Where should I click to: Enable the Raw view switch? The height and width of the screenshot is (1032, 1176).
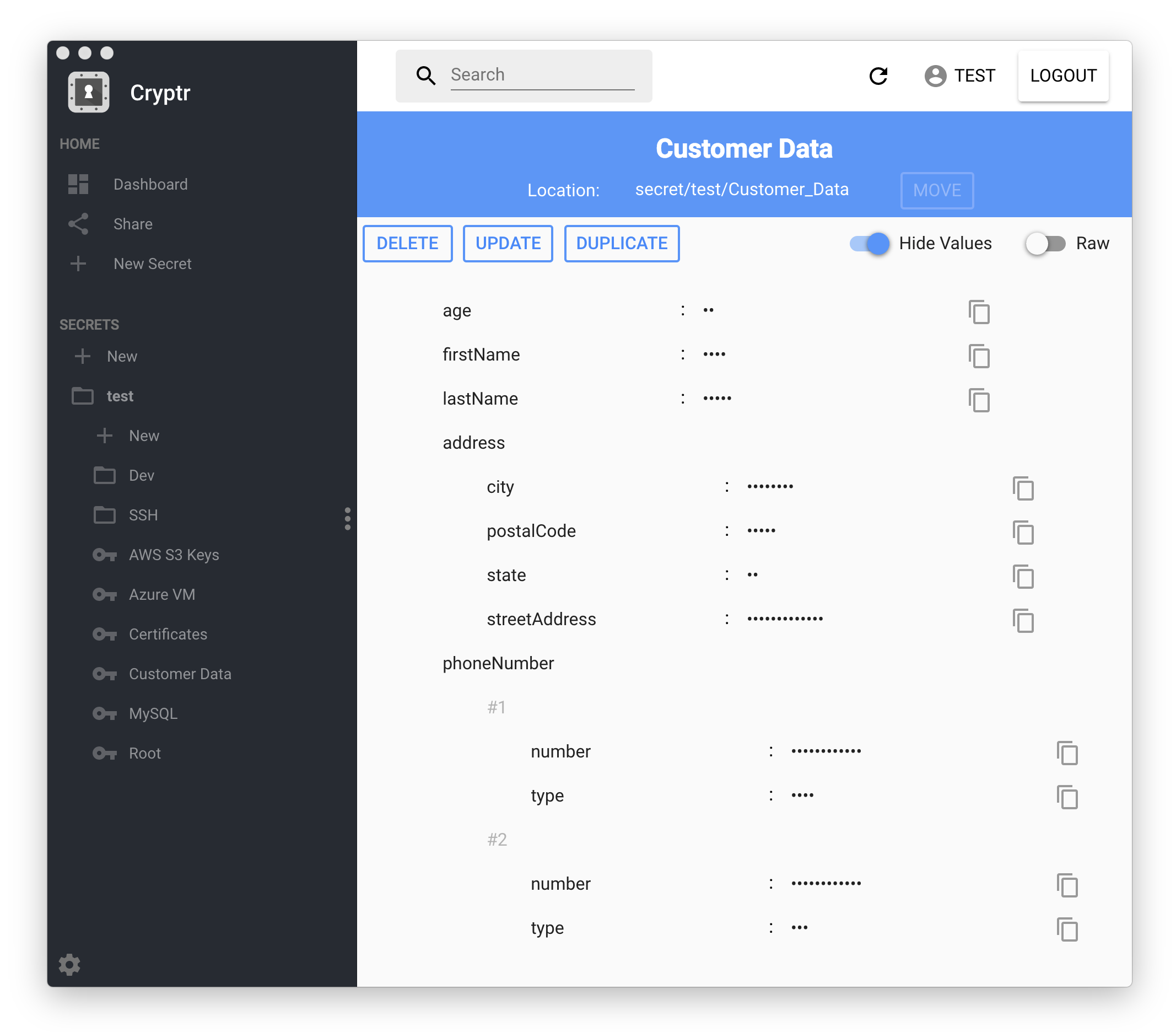1045,244
